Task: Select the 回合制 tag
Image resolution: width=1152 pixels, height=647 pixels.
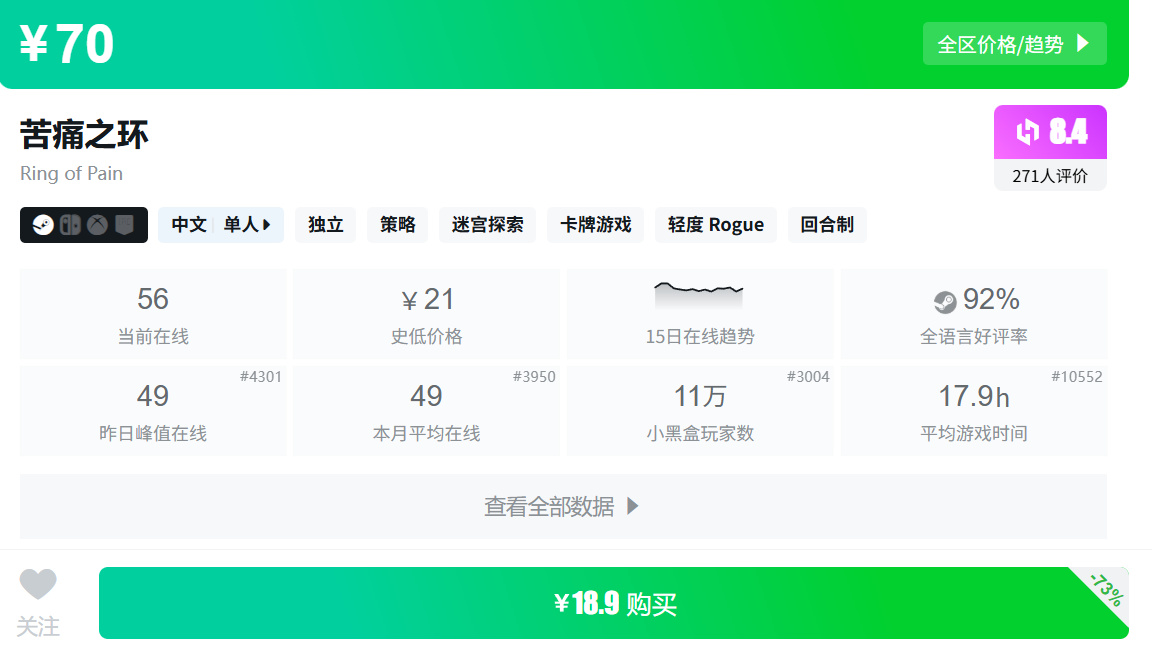Action: click(x=827, y=225)
